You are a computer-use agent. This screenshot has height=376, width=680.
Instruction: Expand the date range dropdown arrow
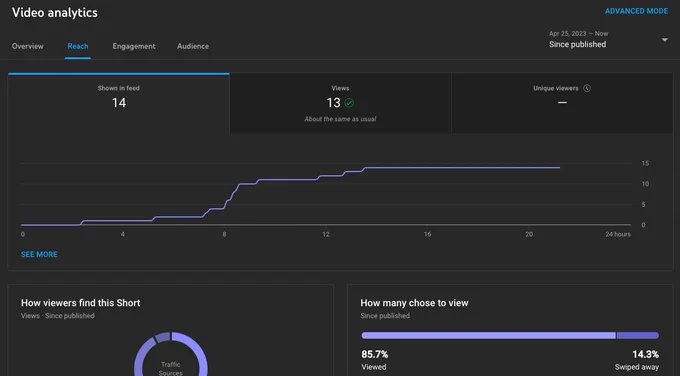click(664, 40)
